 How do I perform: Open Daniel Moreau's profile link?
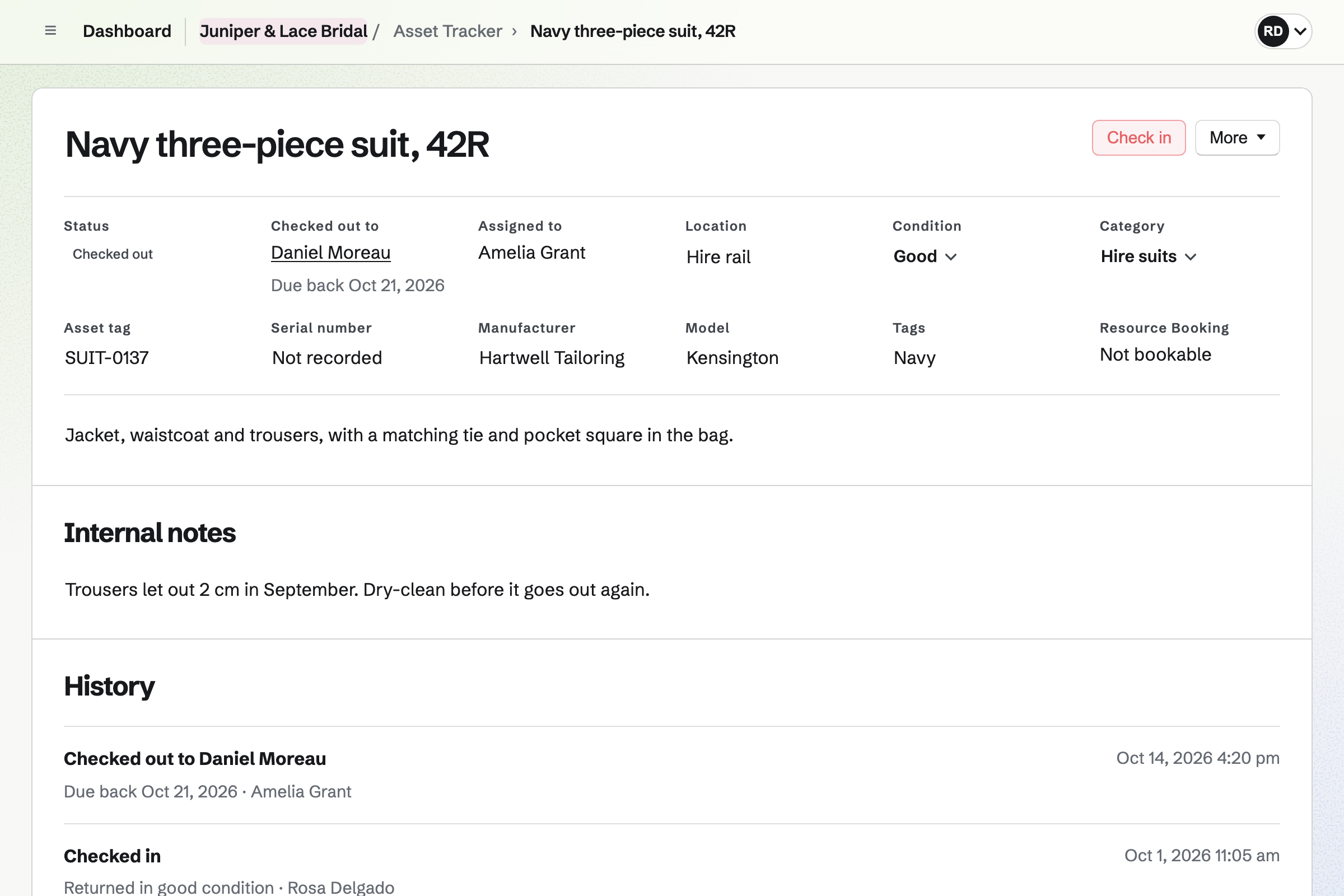coord(330,253)
